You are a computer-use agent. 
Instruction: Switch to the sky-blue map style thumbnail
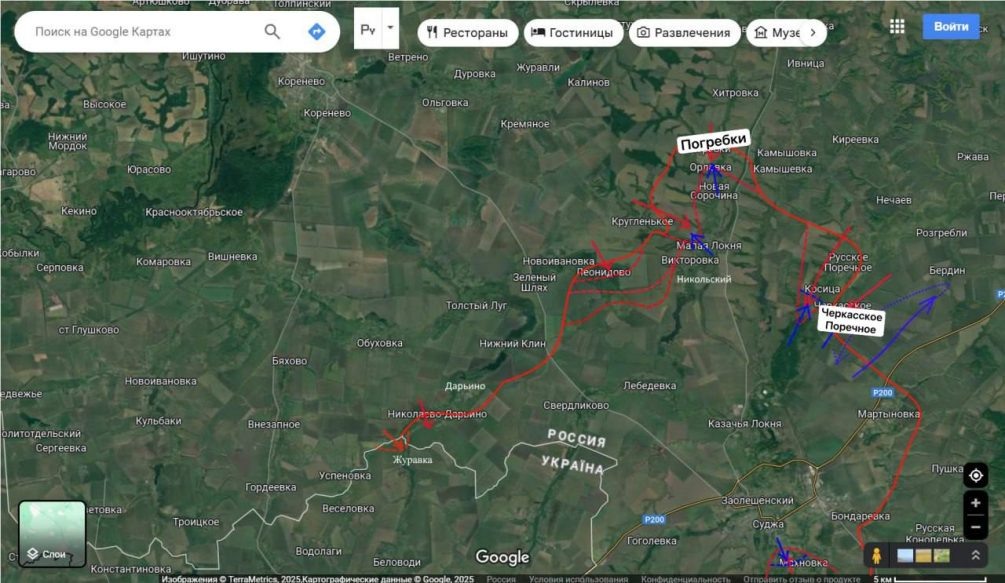pos(904,555)
